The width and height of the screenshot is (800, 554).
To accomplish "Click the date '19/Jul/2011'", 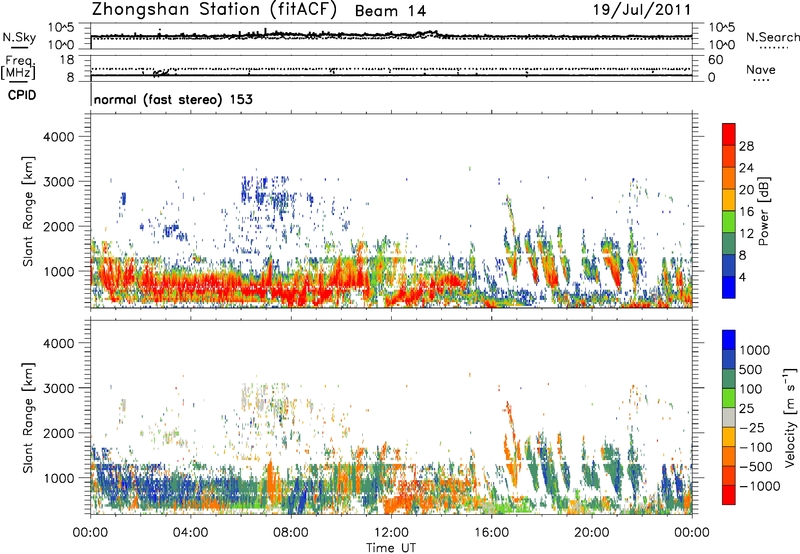I will pos(642,10).
